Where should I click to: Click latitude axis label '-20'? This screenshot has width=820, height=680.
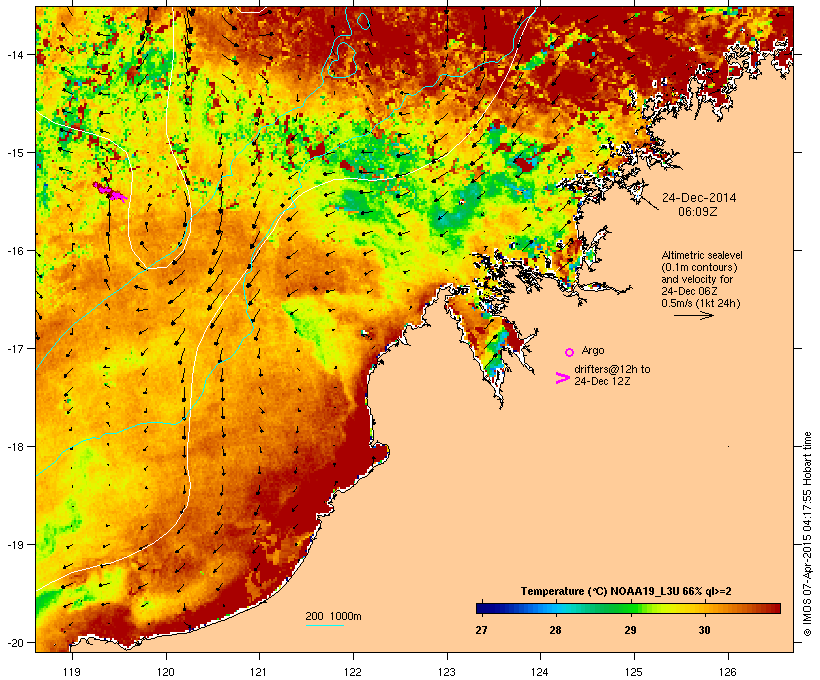tap(14, 642)
